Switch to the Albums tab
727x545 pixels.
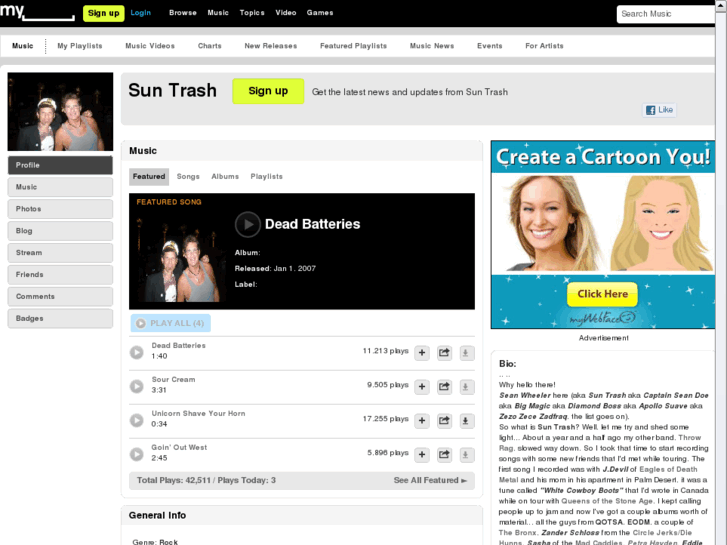pyautogui.click(x=225, y=177)
